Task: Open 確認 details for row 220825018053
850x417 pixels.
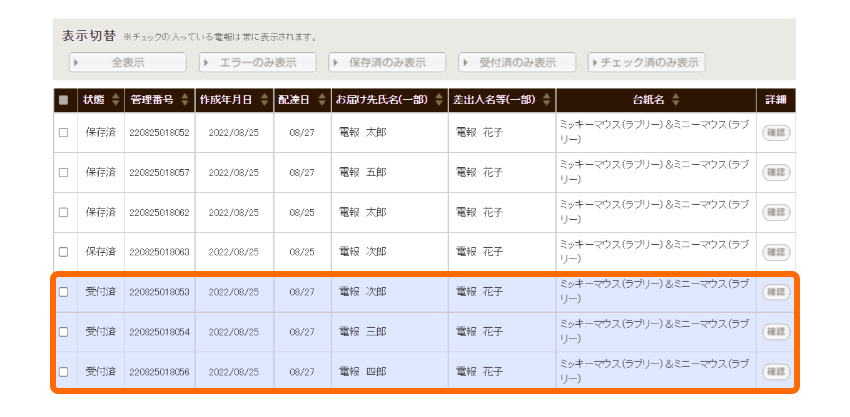Action: tap(776, 292)
